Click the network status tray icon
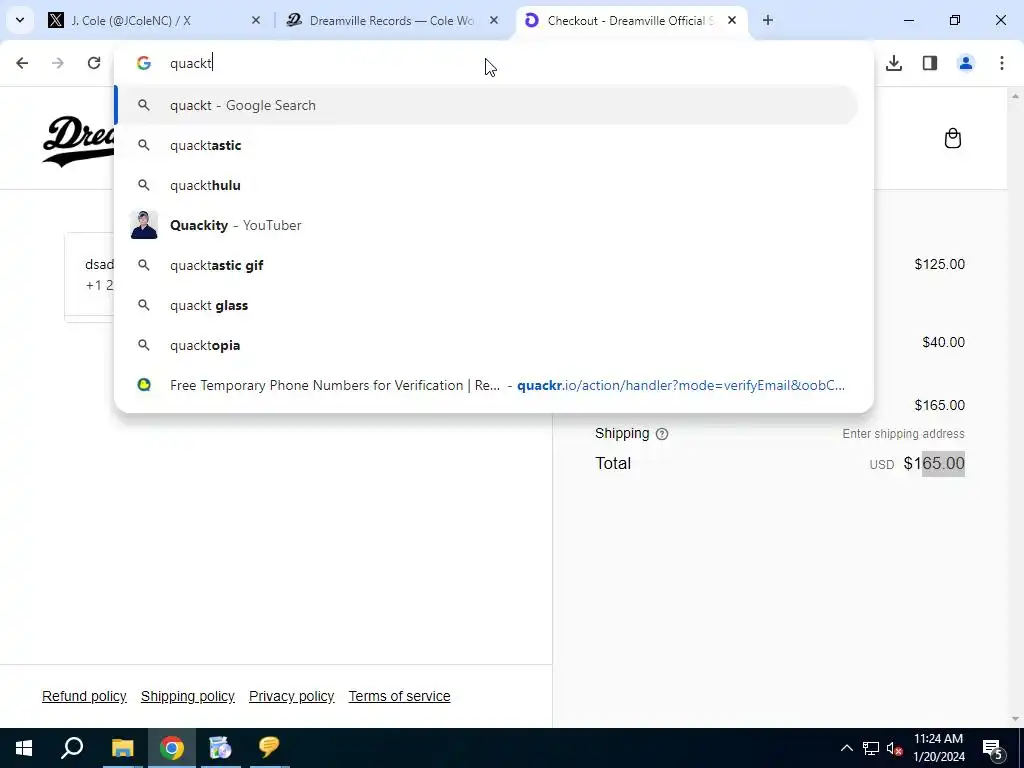Viewport: 1024px width, 768px height. click(x=871, y=748)
